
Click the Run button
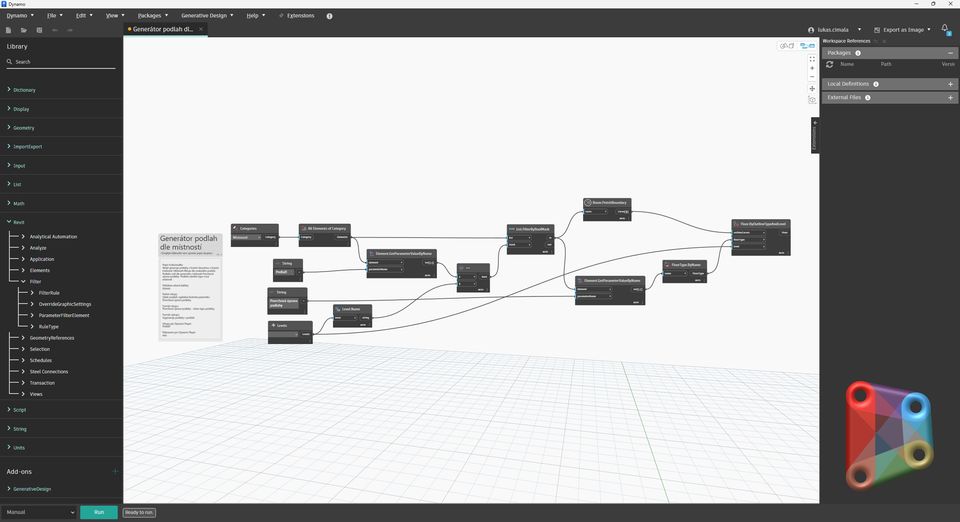click(x=98, y=512)
